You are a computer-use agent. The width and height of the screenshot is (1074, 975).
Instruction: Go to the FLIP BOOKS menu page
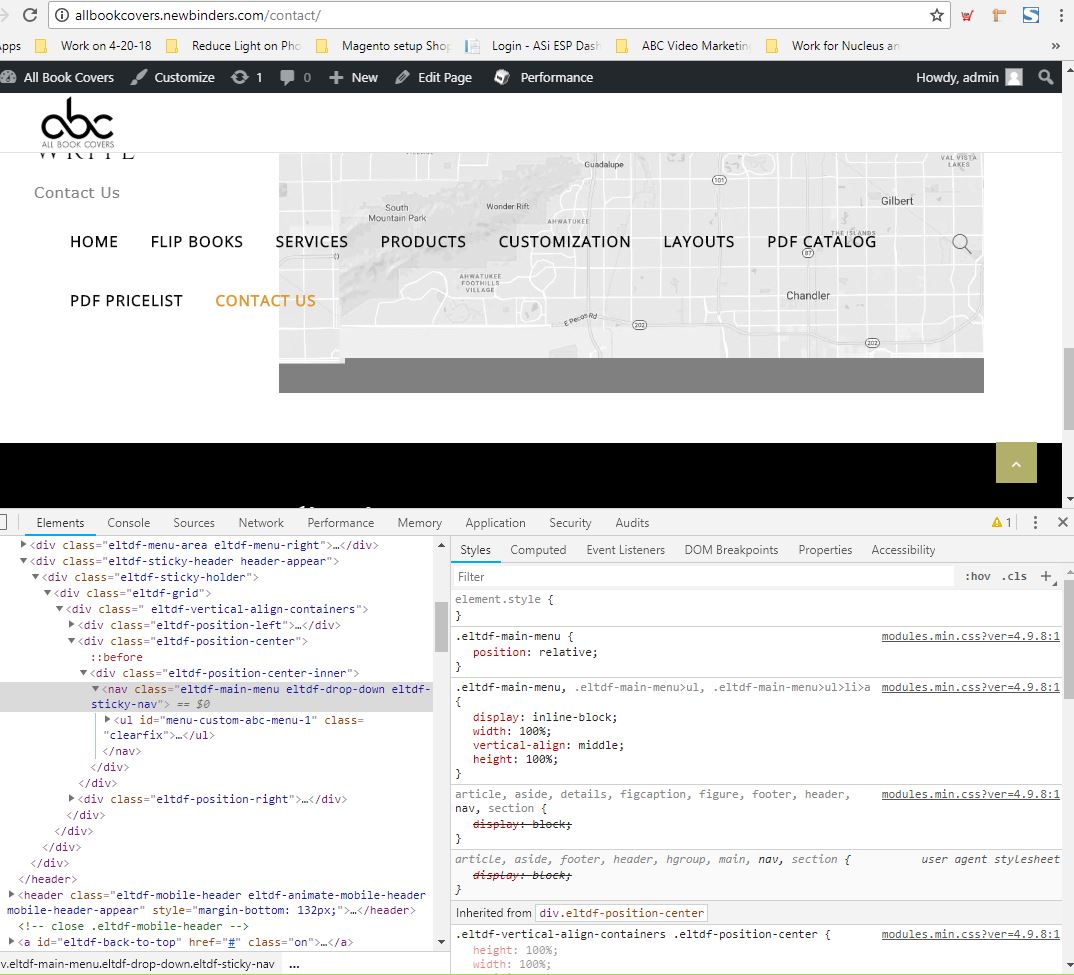(197, 242)
